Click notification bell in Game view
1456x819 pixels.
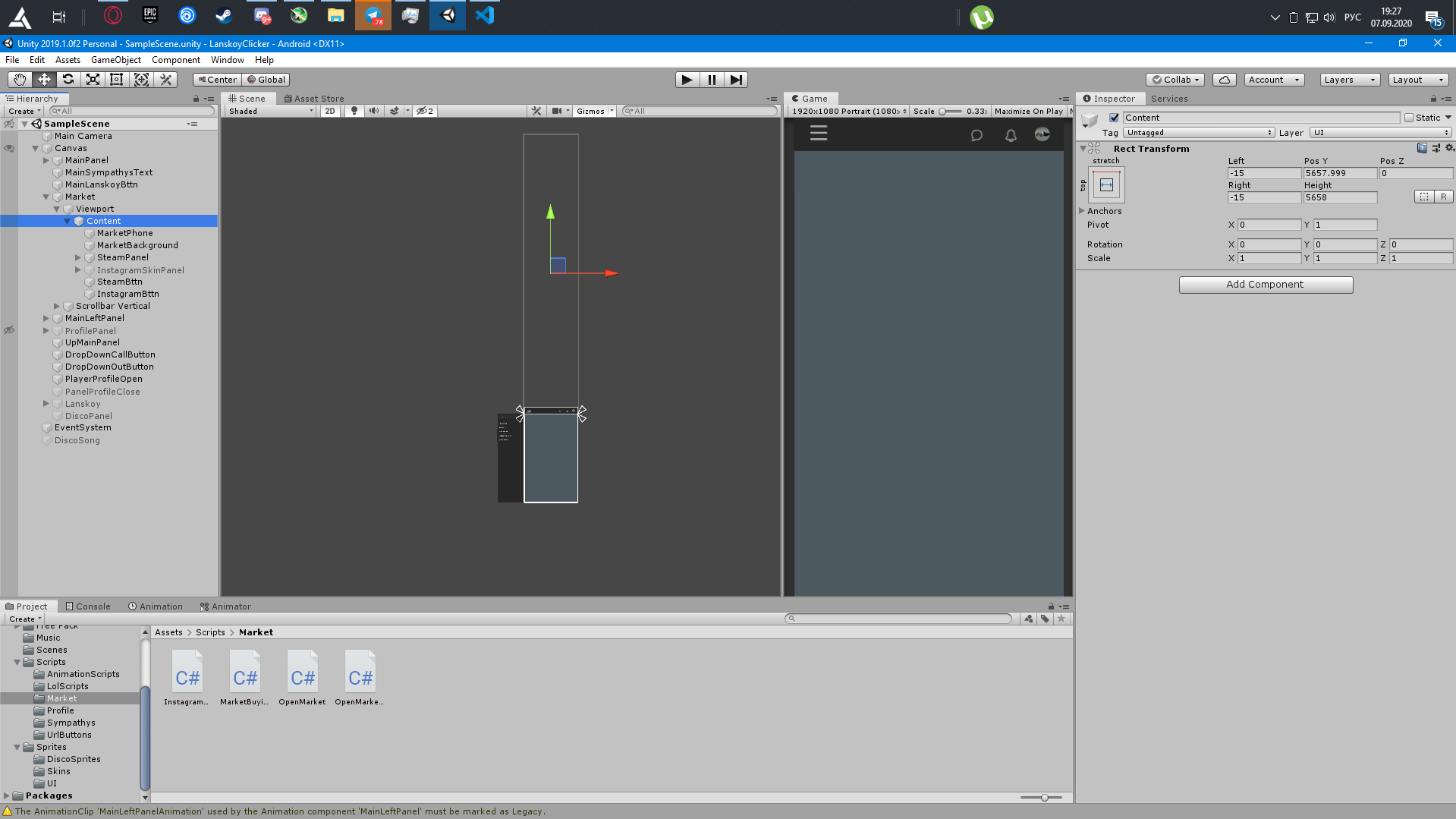(x=1011, y=135)
